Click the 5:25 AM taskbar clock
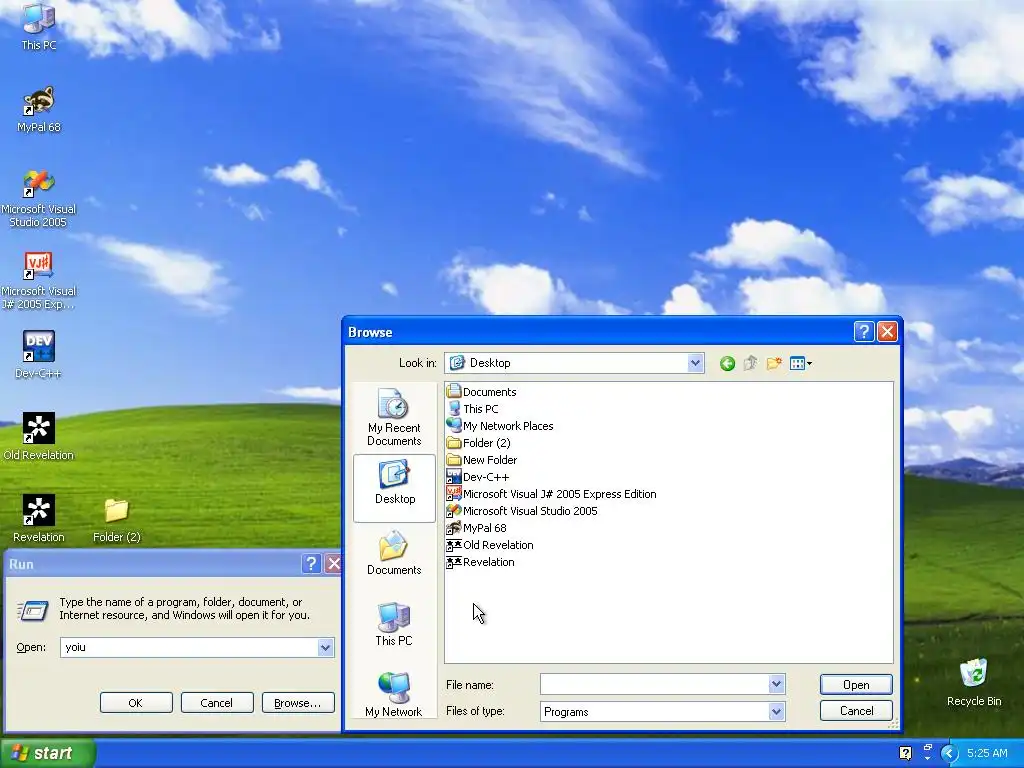This screenshot has height=768, width=1024. (x=987, y=753)
